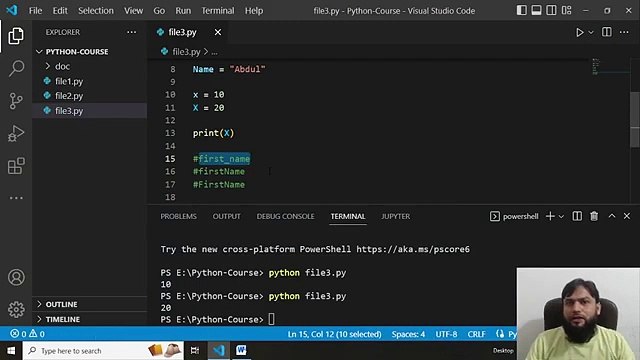
Task: Kill terminal with trash icon
Action: point(594,216)
